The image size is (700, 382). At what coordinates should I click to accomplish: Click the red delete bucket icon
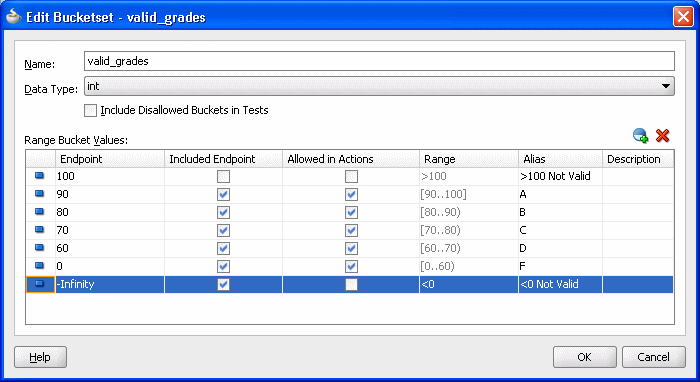click(x=662, y=136)
